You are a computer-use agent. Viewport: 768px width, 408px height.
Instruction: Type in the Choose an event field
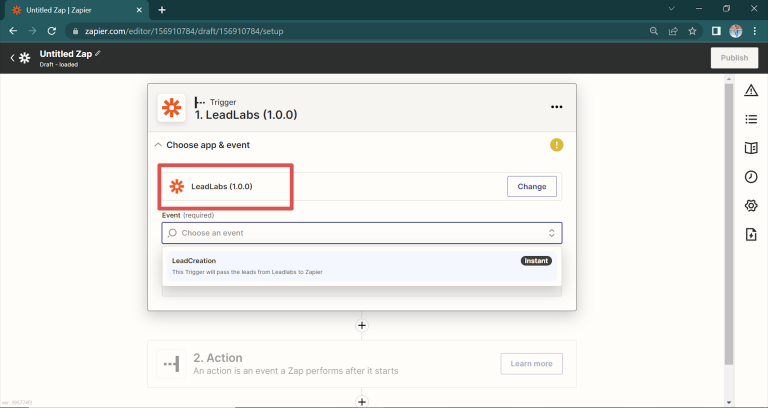(362, 233)
